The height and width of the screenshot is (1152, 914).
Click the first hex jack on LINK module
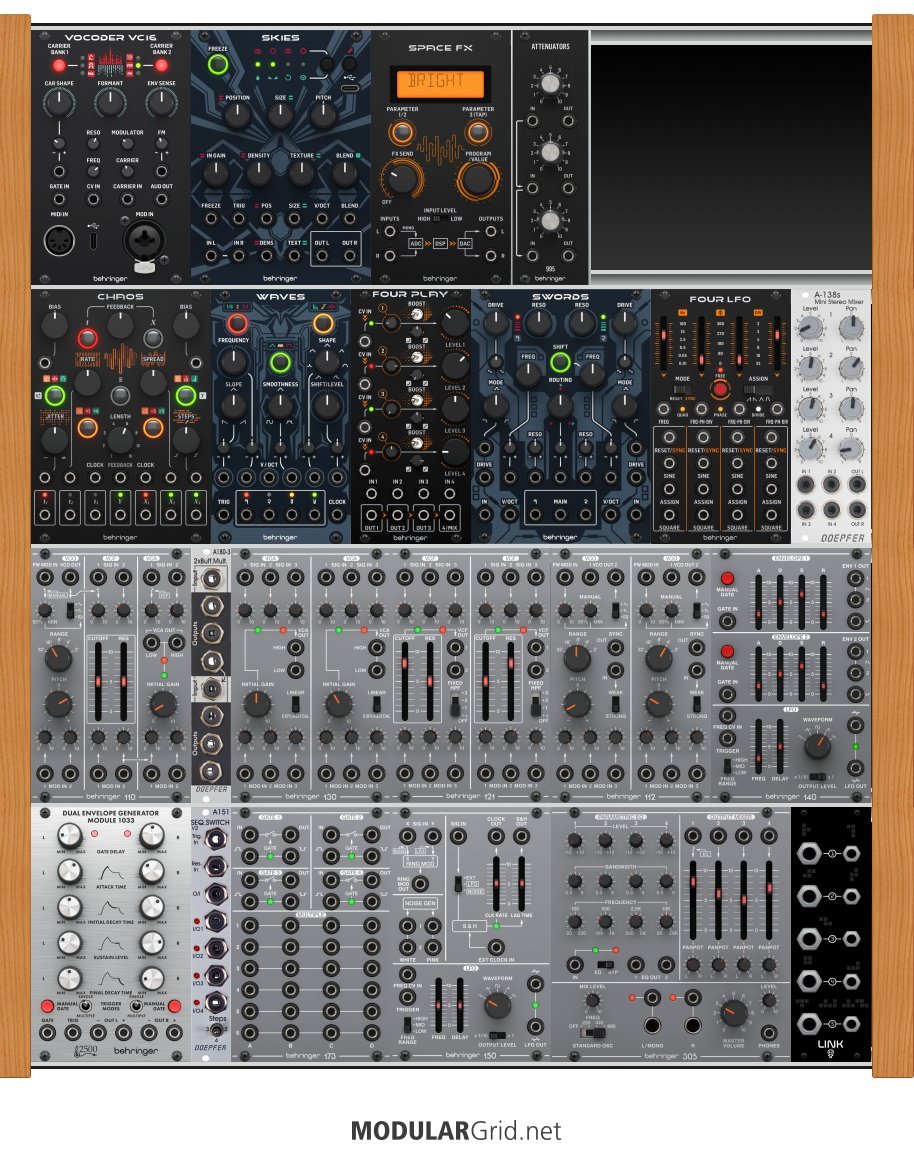coord(809,854)
